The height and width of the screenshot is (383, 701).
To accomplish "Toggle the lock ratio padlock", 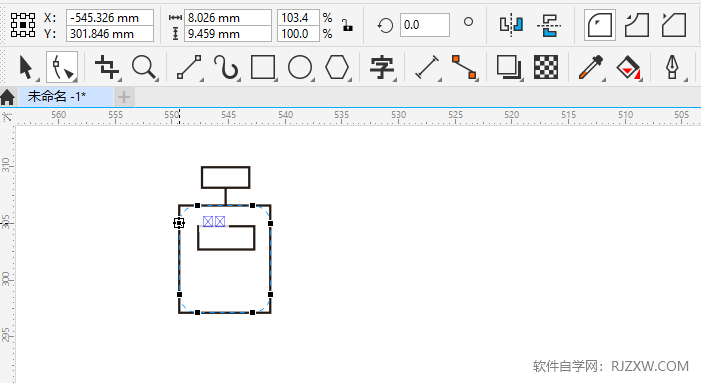I will tap(347, 25).
